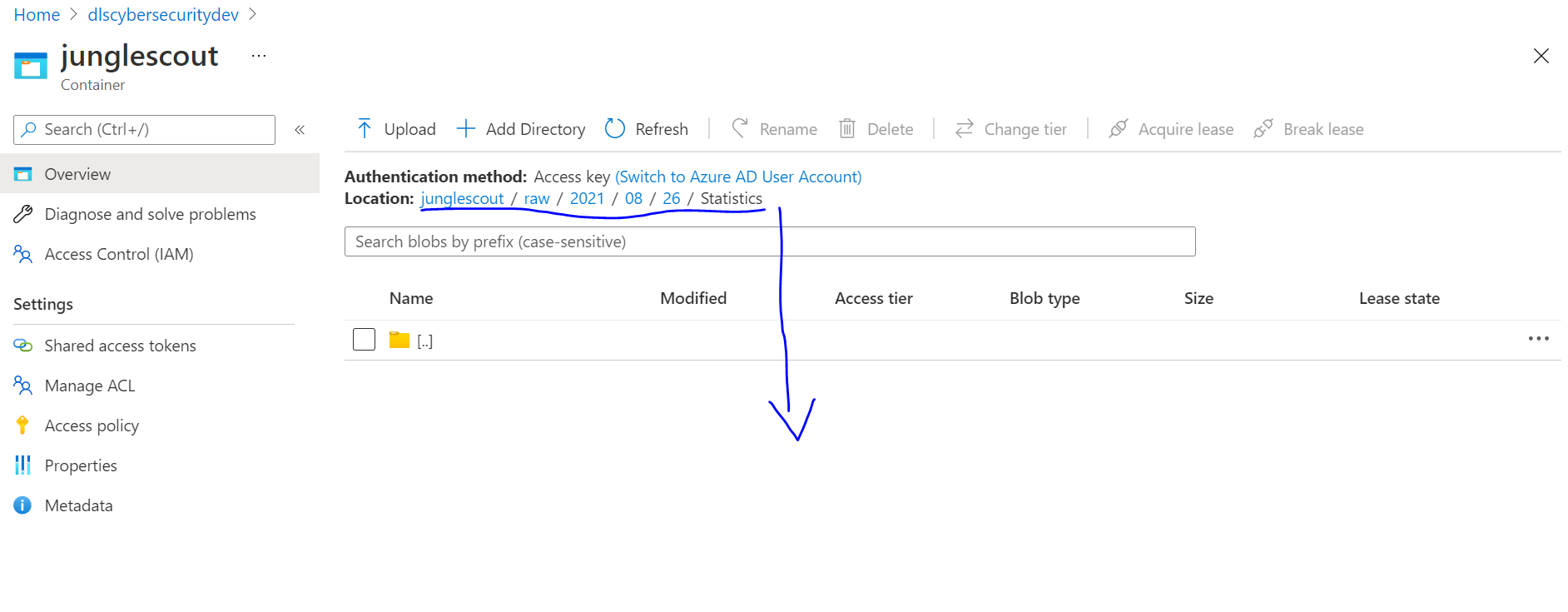Click the Delete trash icon
The image size is (1568, 612).
(x=847, y=128)
